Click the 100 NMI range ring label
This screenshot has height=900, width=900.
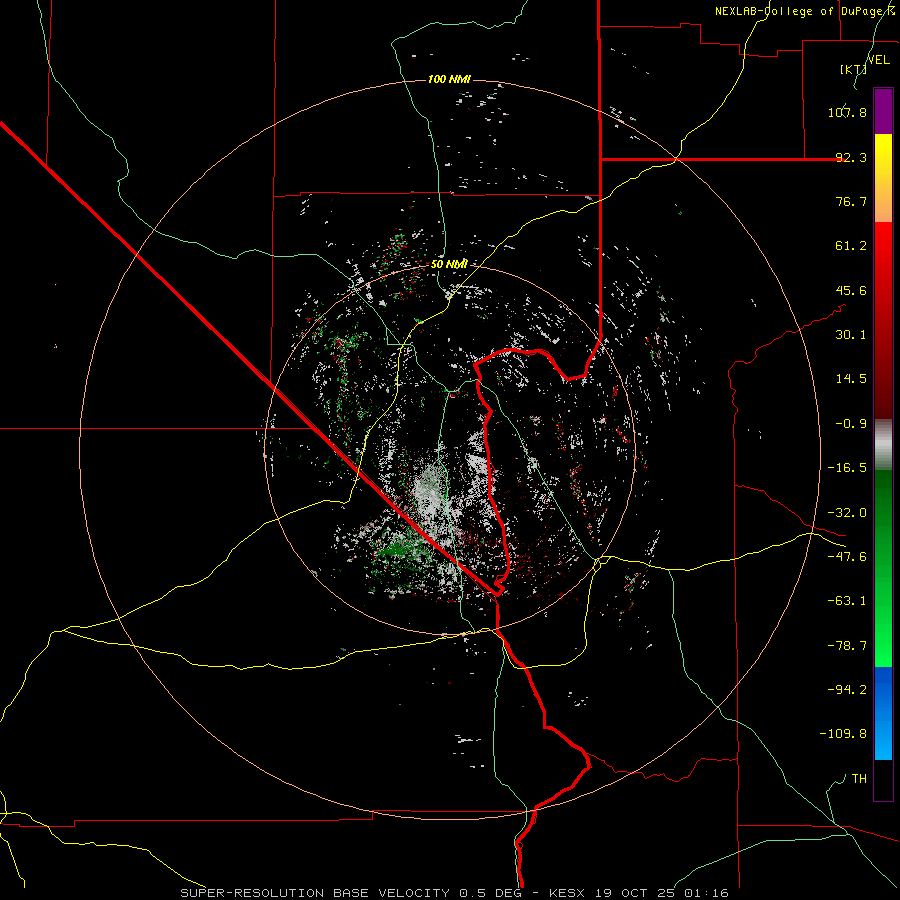449,79
